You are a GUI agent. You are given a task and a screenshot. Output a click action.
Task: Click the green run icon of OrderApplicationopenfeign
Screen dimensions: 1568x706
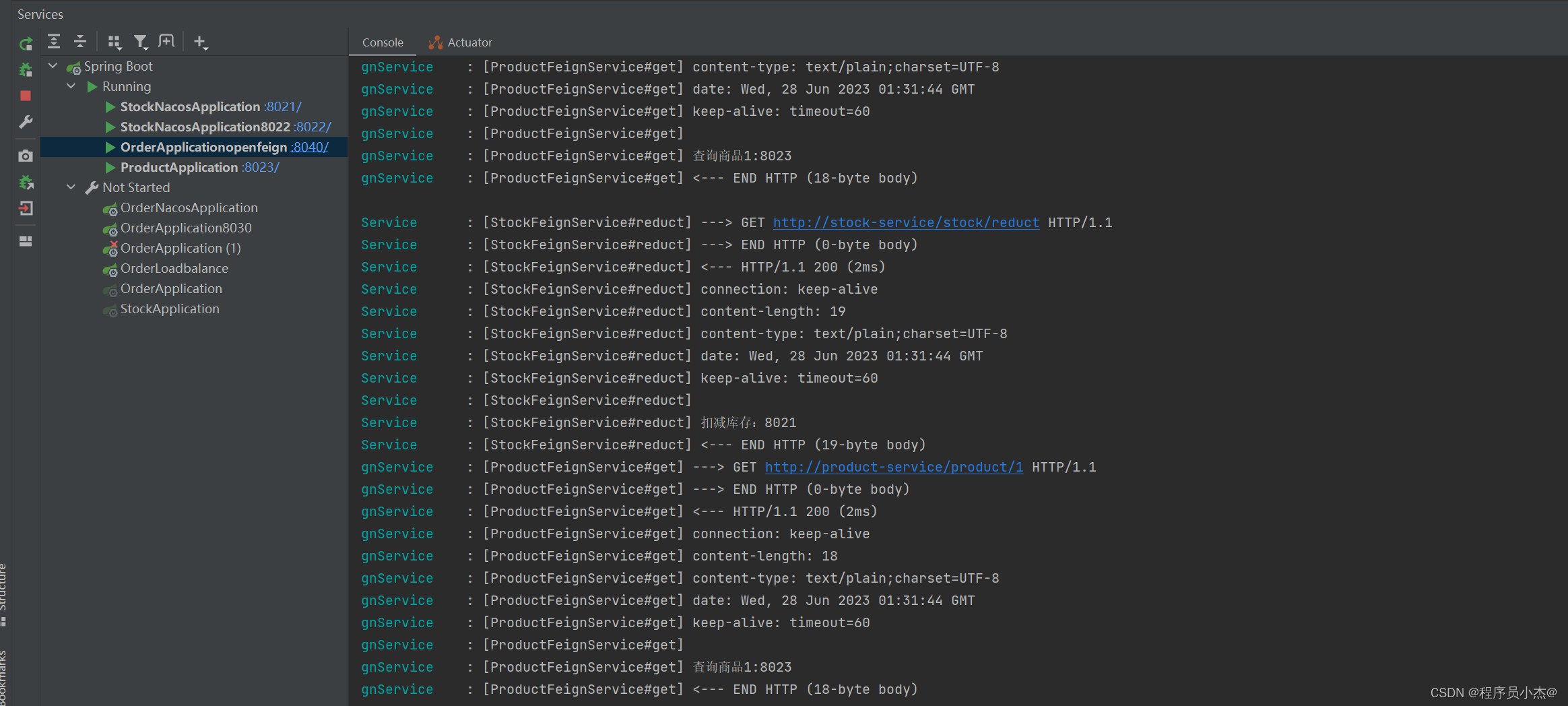click(110, 147)
